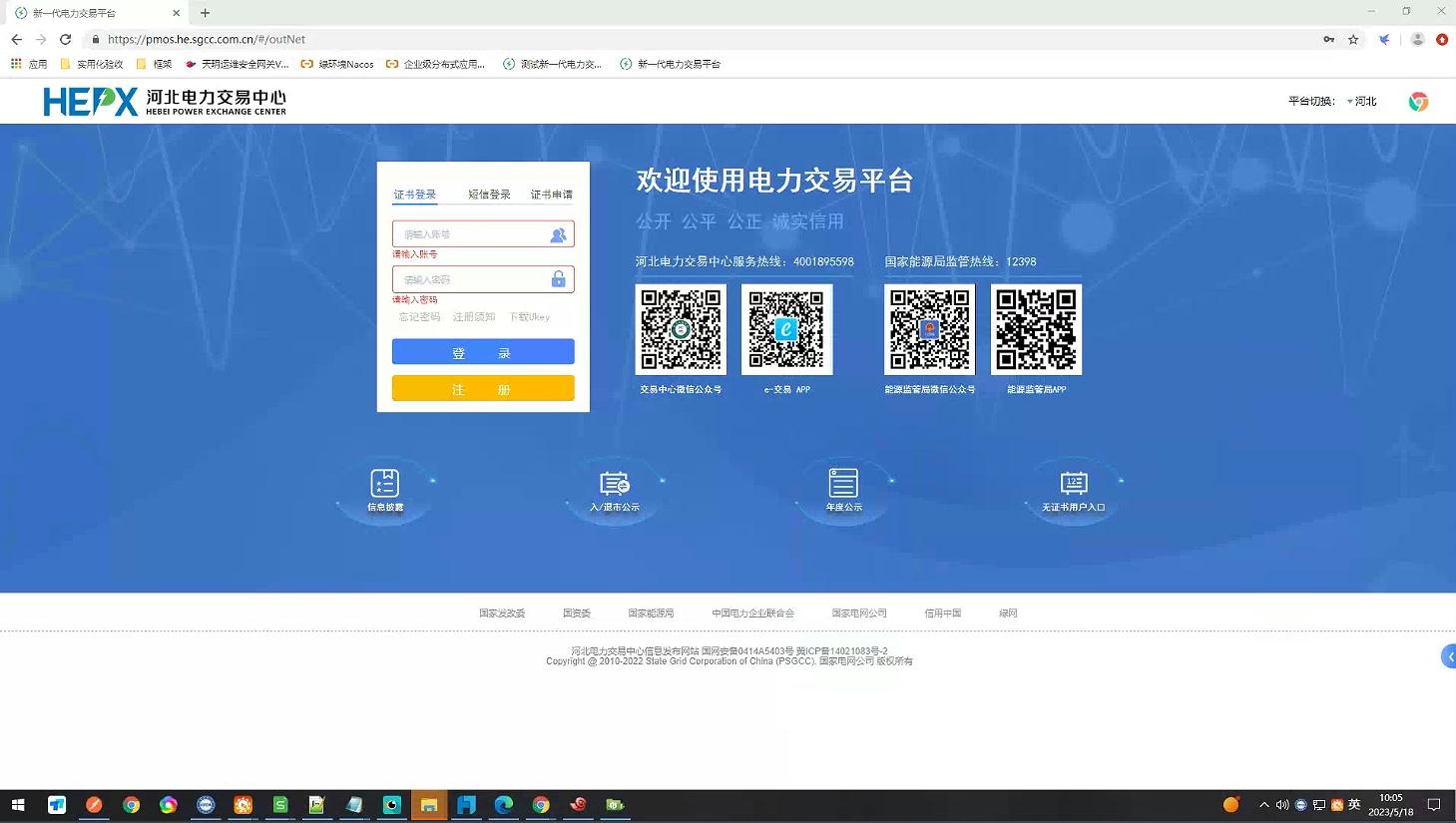The image size is (1456, 823).
Task: Click the 交易中心微信公众号 QR code
Action: (x=681, y=329)
